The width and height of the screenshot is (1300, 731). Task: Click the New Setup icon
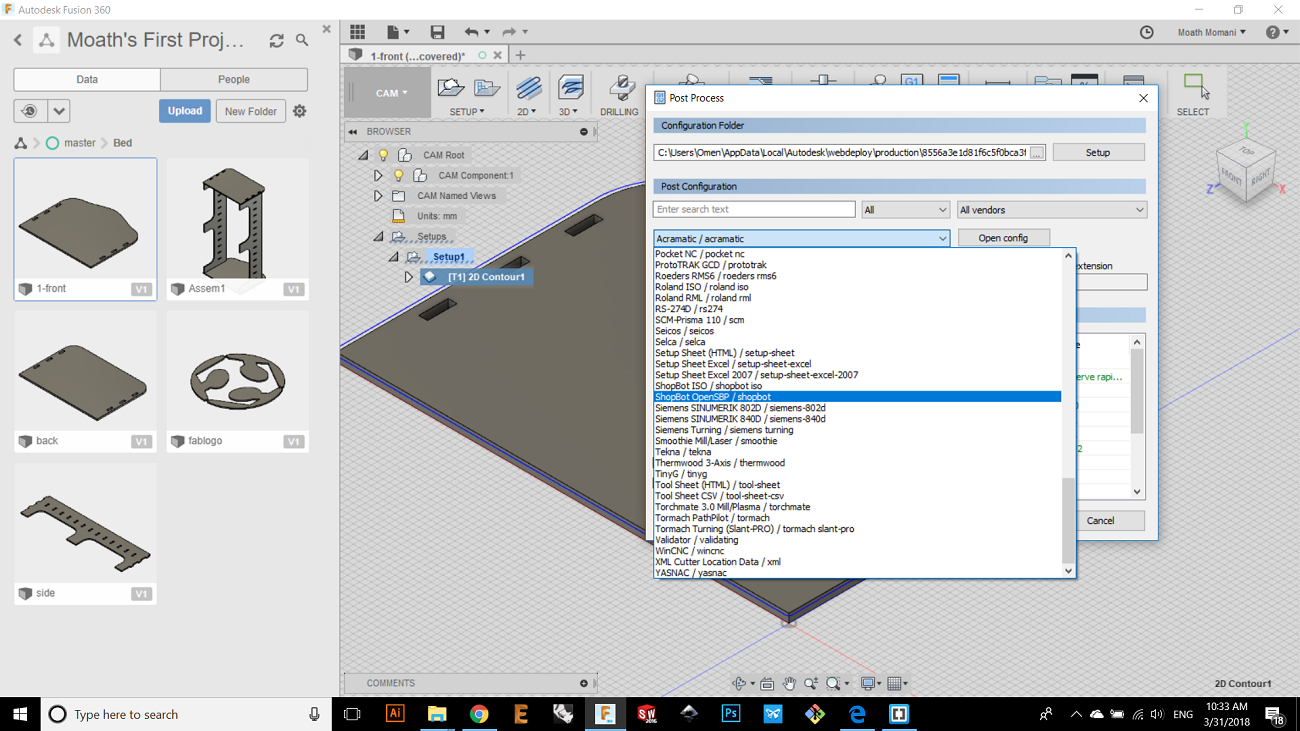click(451, 88)
